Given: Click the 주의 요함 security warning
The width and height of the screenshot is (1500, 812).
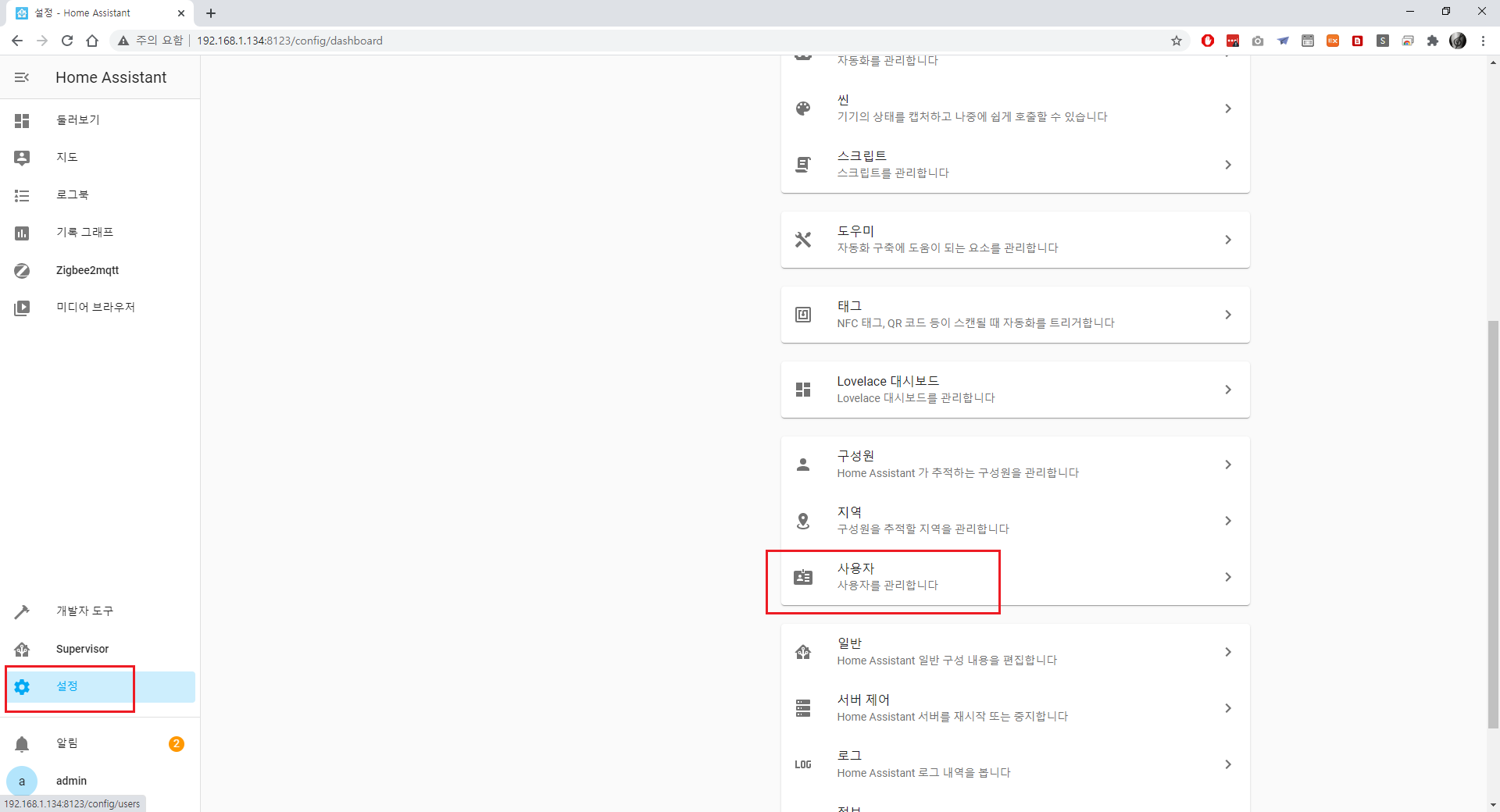Looking at the screenshot, I should coord(151,41).
